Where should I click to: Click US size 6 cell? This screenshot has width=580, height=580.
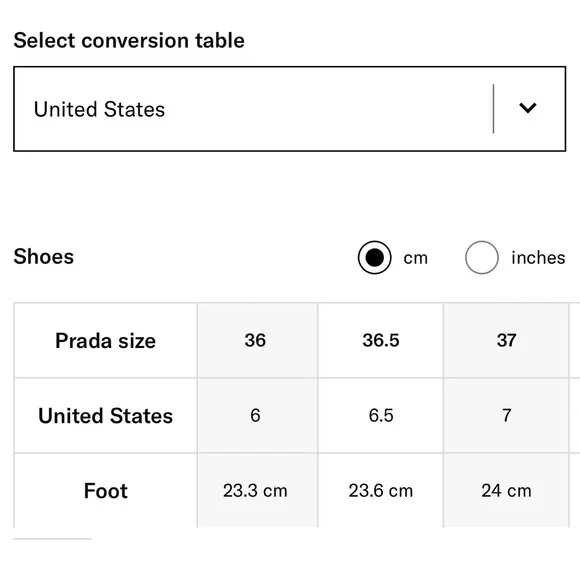click(x=257, y=415)
